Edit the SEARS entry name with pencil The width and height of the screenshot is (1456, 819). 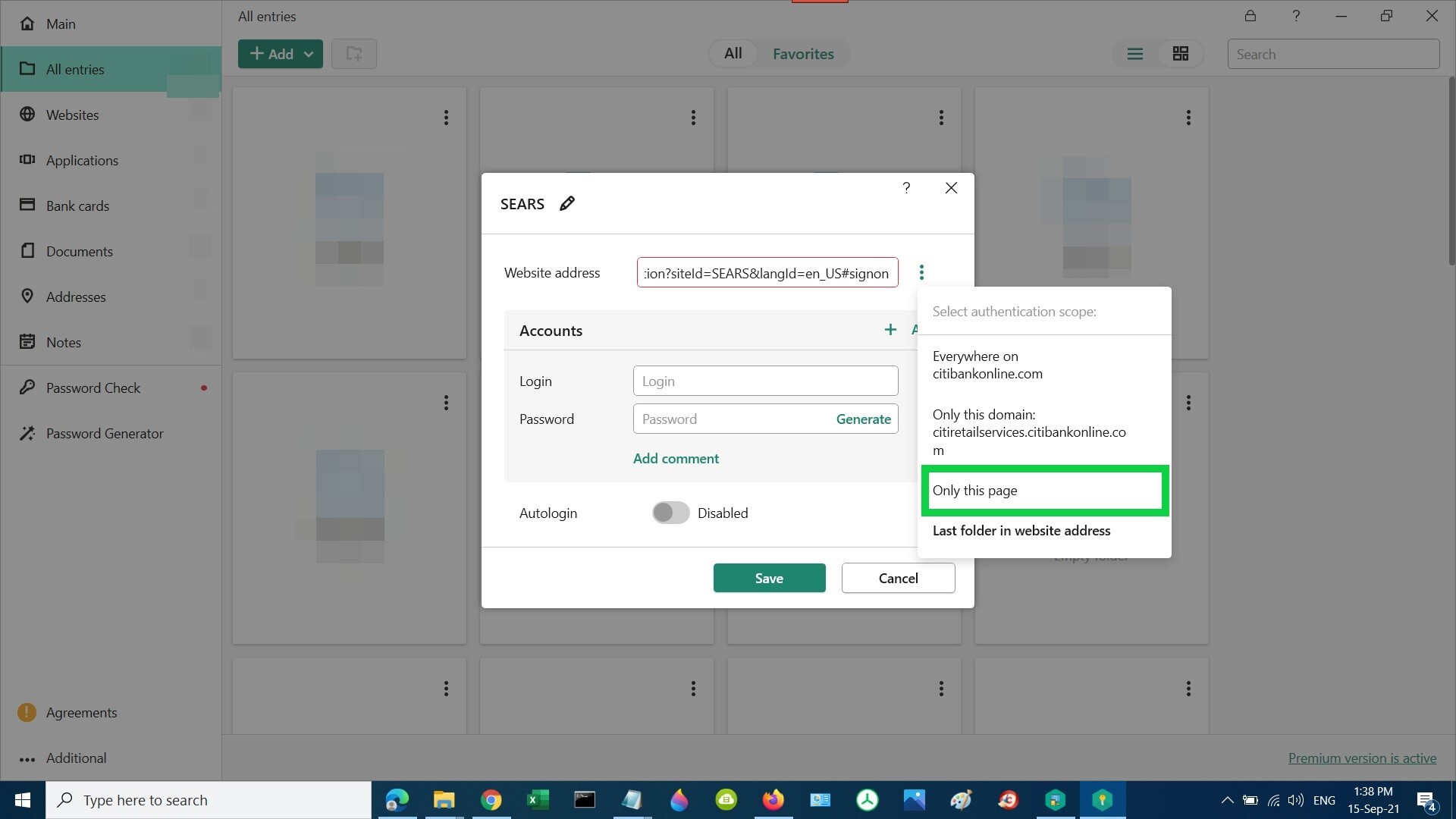pyautogui.click(x=567, y=203)
